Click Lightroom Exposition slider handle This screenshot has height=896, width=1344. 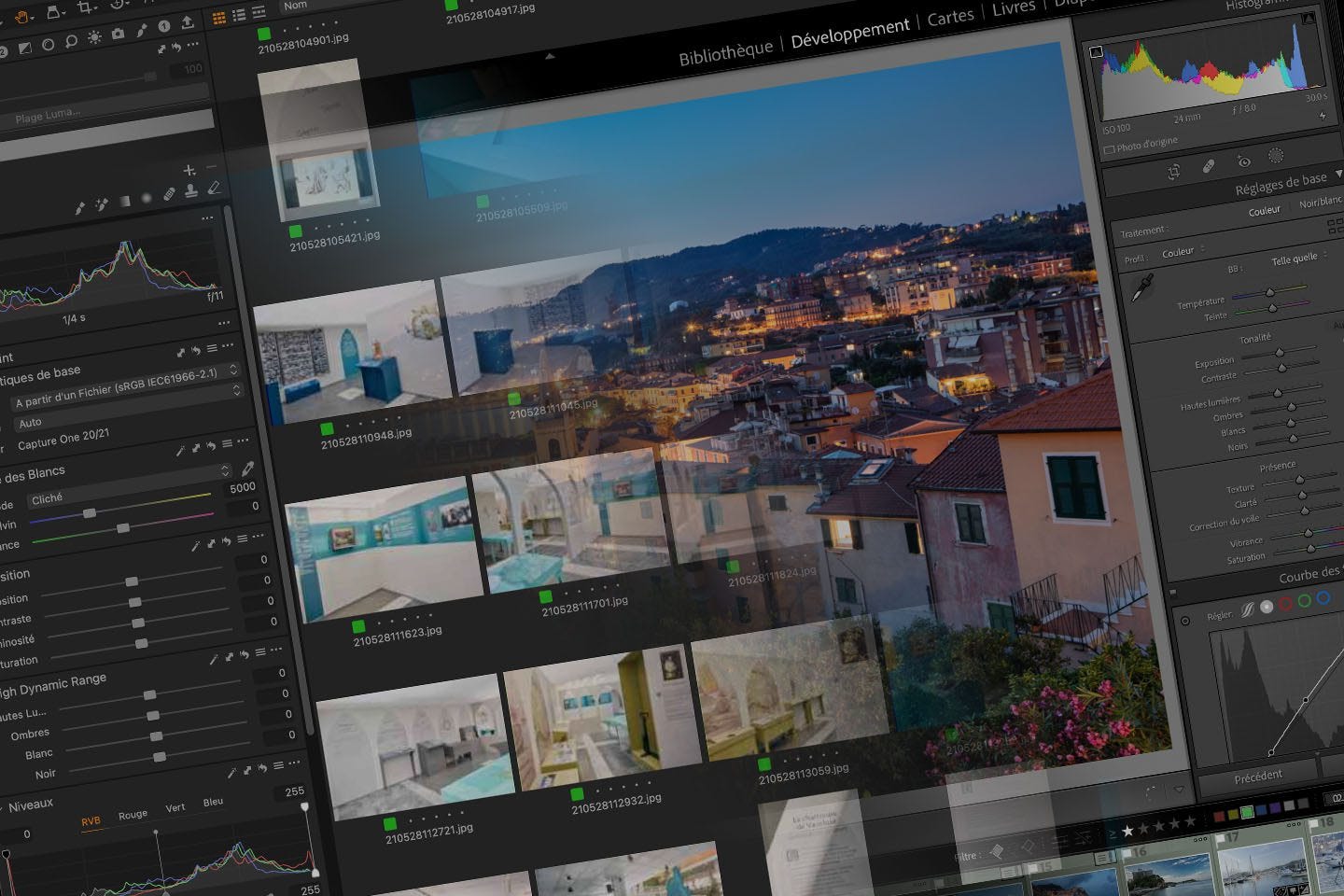(x=1280, y=352)
